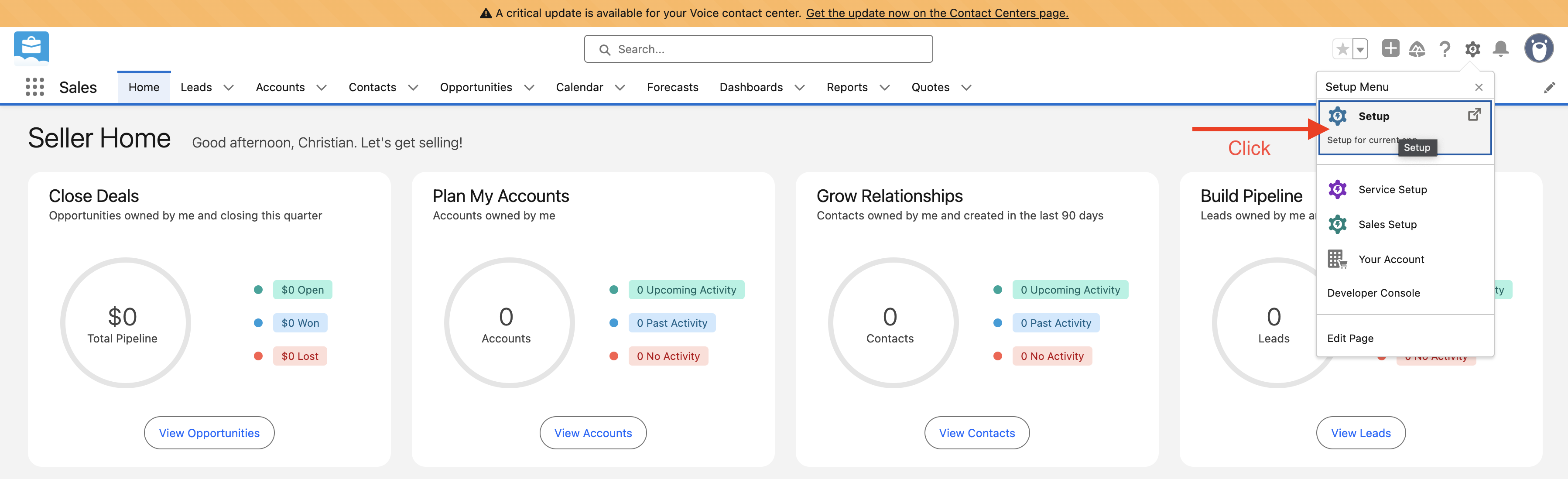Click Contacts 0 Upcoming Activity pill
1568x479 pixels.
[x=1071, y=290]
